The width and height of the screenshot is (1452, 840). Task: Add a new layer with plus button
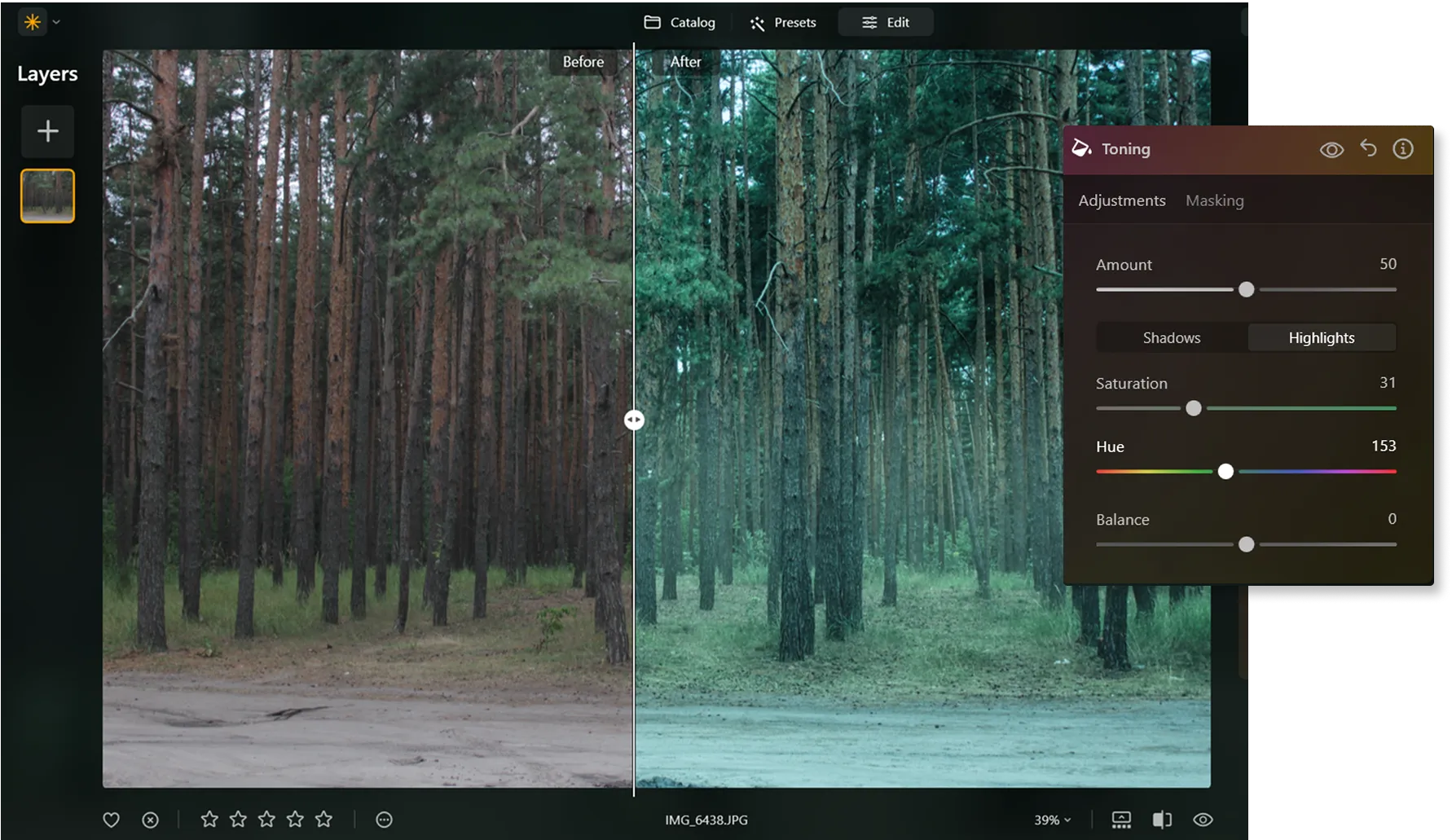pyautogui.click(x=48, y=131)
